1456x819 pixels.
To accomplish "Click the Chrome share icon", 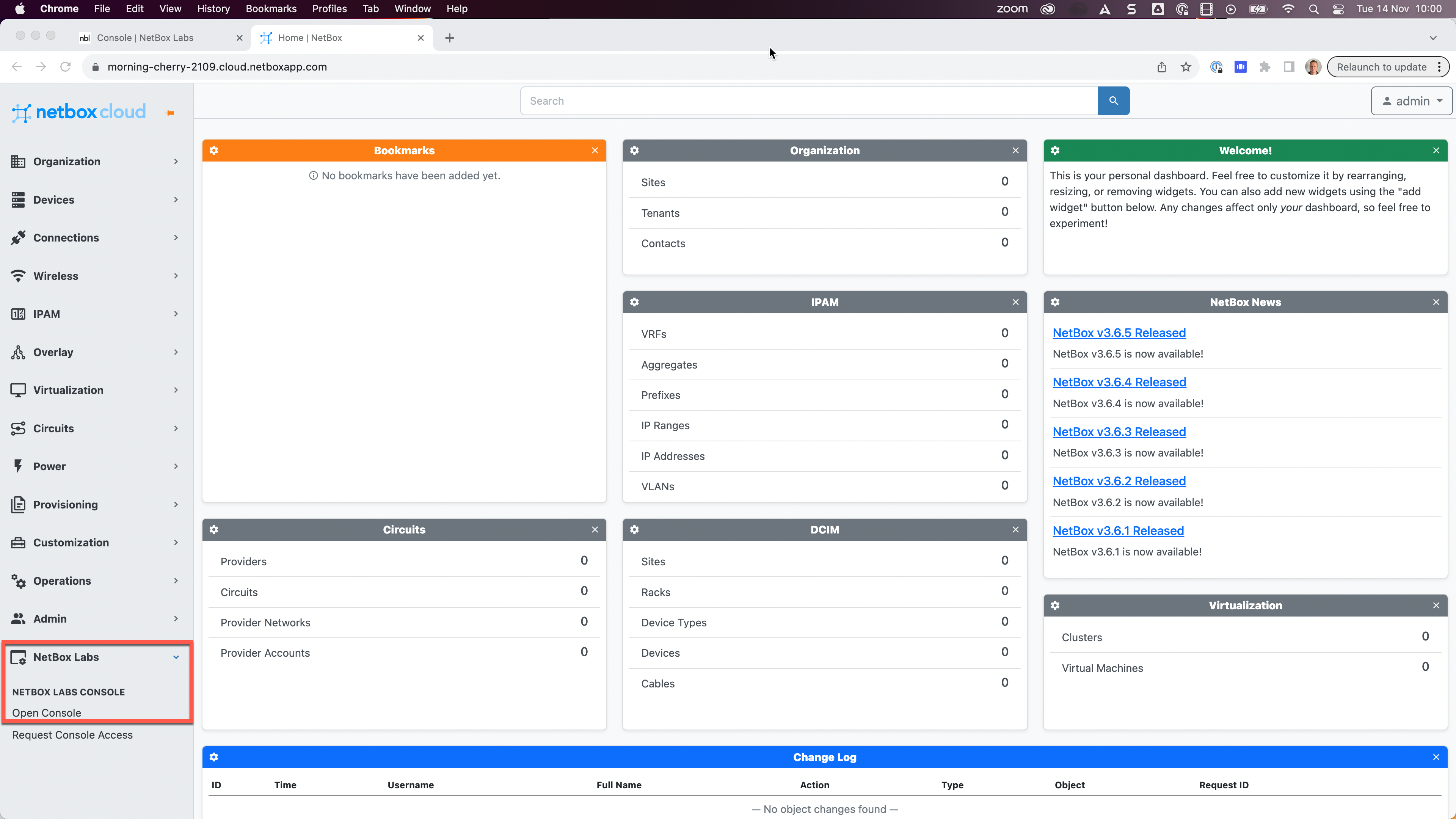I will point(1161,67).
